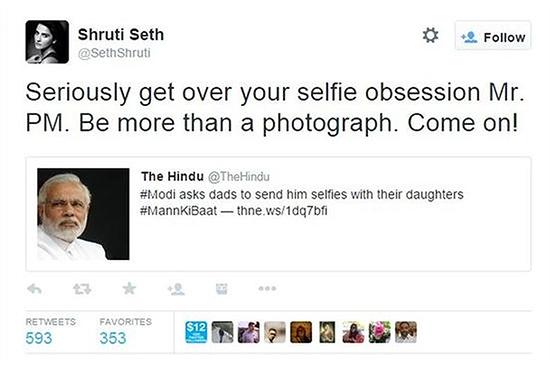Screen dimensions: 550x367
Task: View the 353 favorites list
Action: (x=113, y=338)
